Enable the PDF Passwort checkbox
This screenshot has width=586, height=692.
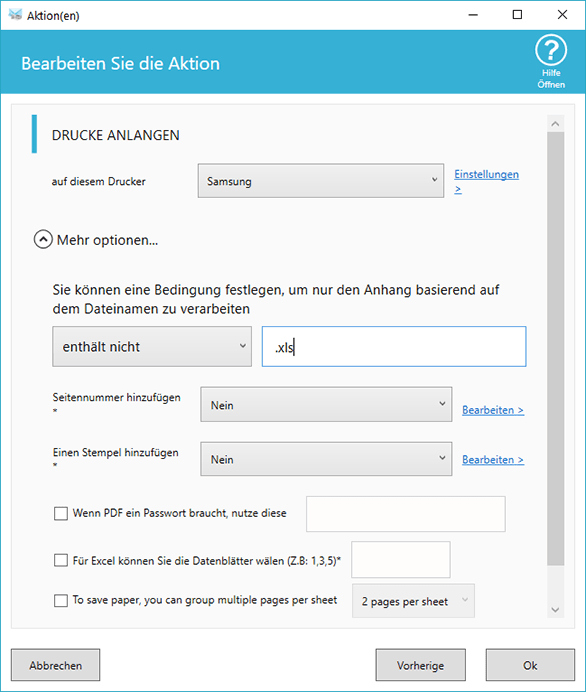coord(61,514)
